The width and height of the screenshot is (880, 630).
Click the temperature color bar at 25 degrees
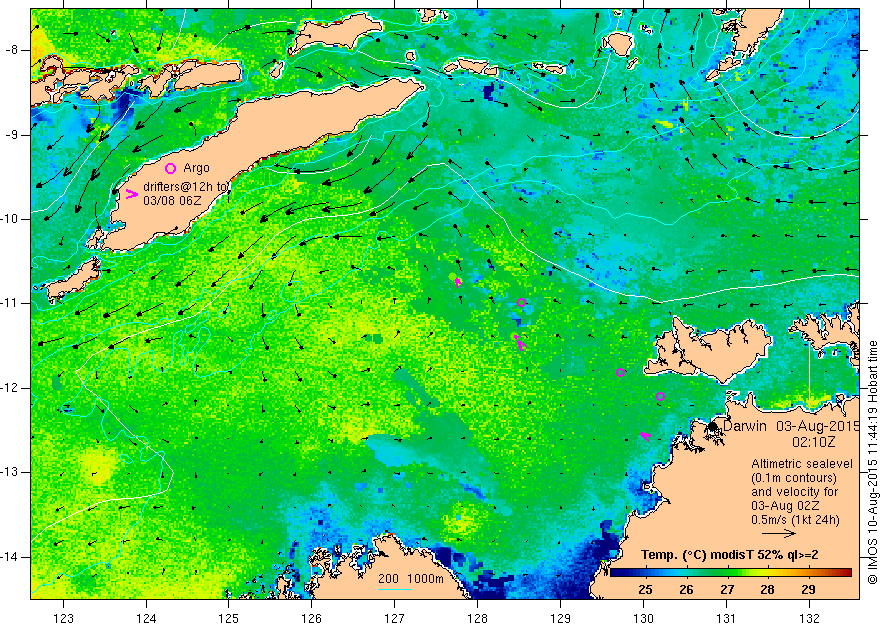coord(645,573)
